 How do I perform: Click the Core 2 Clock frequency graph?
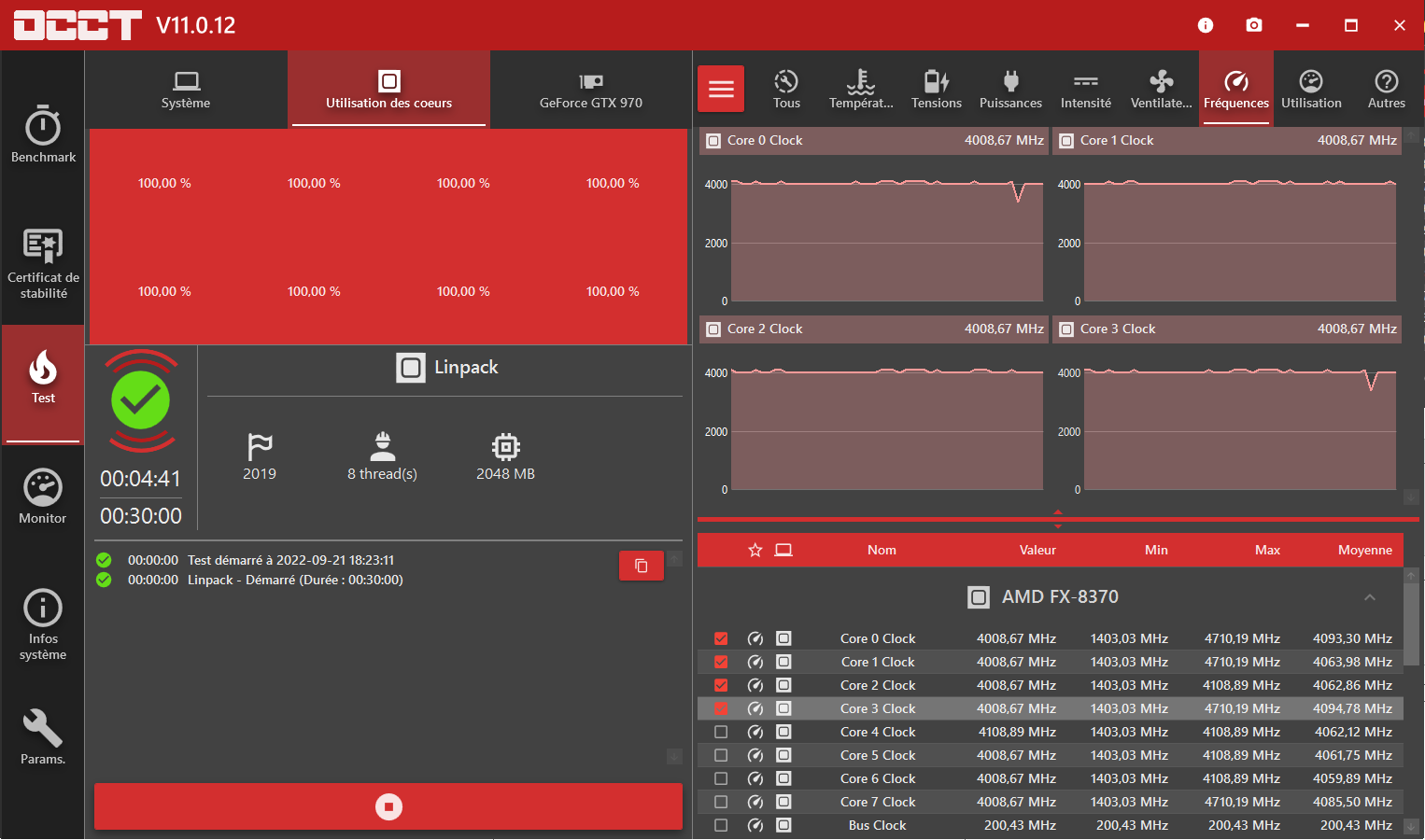(x=887, y=430)
